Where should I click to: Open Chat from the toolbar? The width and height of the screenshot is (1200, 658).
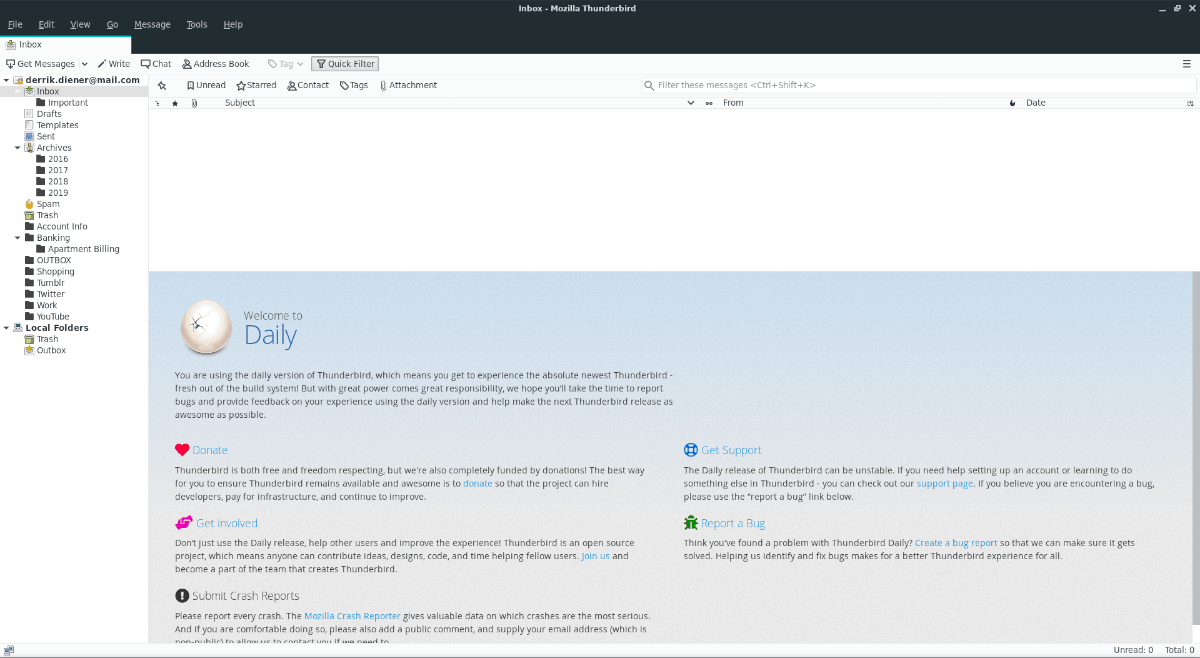tap(155, 64)
